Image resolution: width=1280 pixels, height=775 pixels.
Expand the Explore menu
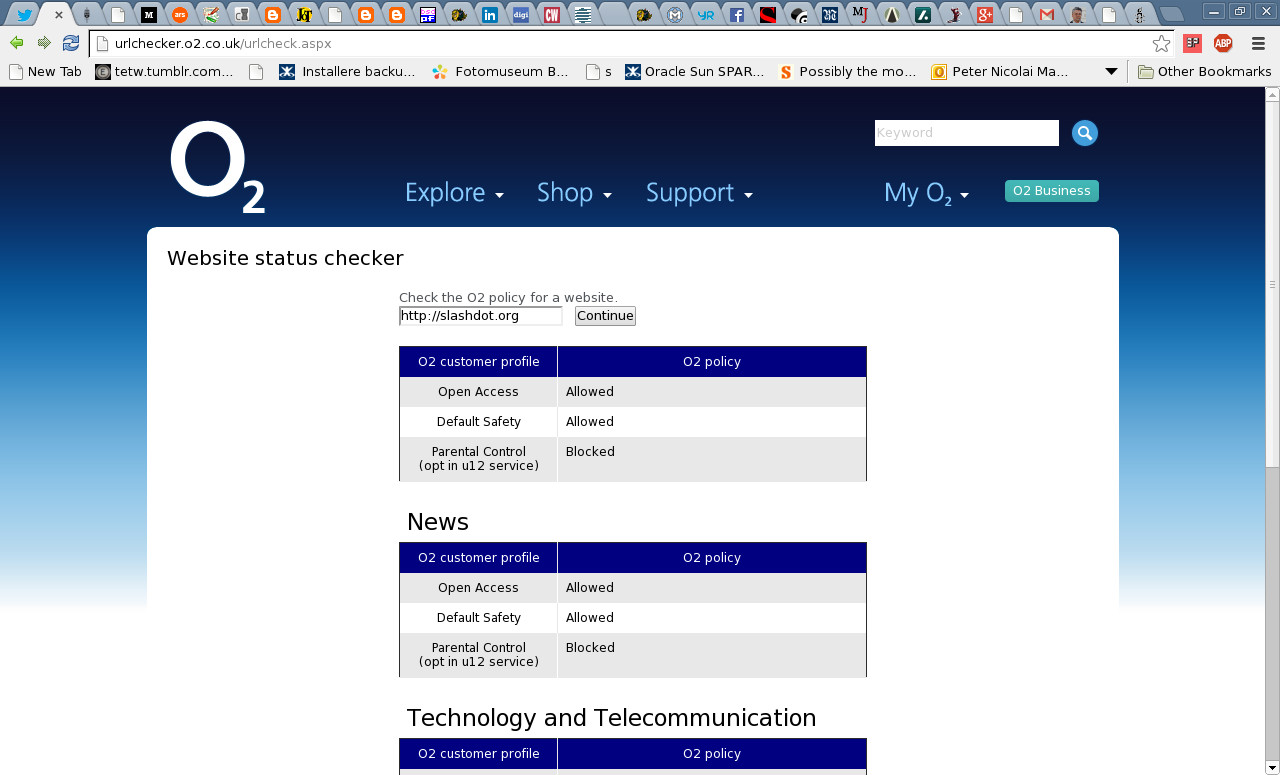point(454,193)
